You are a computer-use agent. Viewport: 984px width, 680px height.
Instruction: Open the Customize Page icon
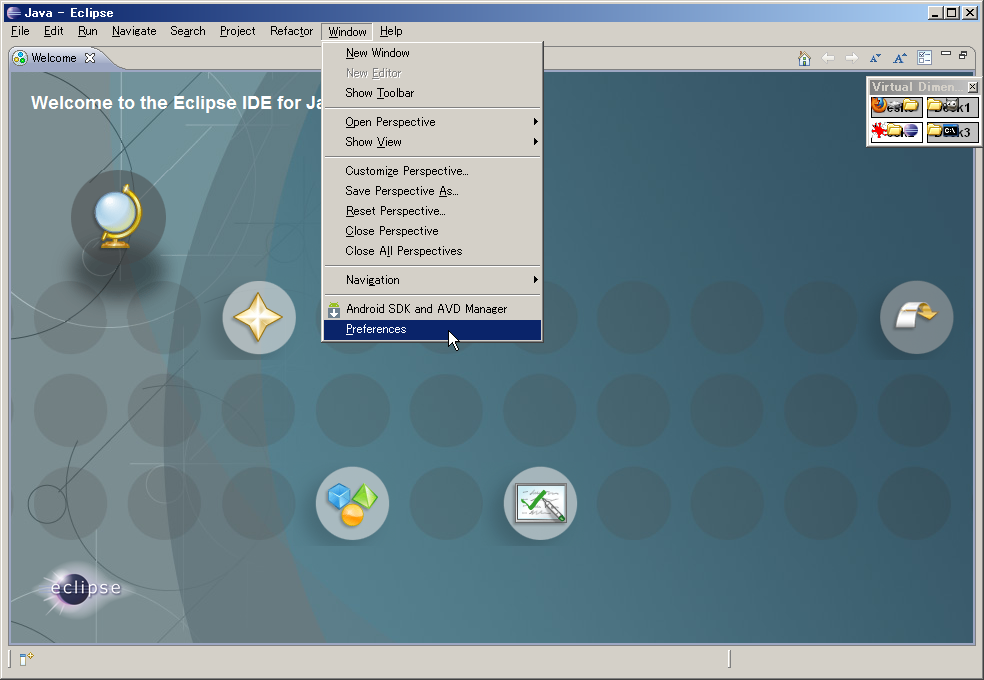pos(924,58)
